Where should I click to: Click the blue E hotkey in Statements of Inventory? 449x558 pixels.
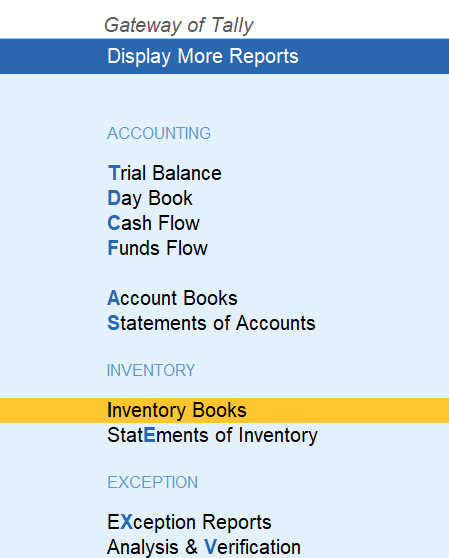(150, 435)
